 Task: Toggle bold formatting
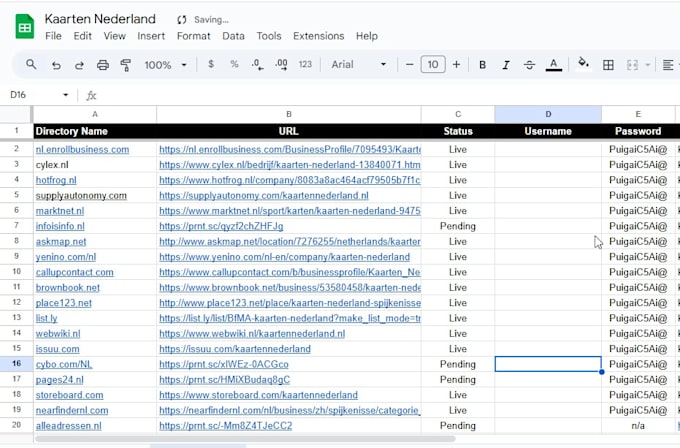[482, 65]
